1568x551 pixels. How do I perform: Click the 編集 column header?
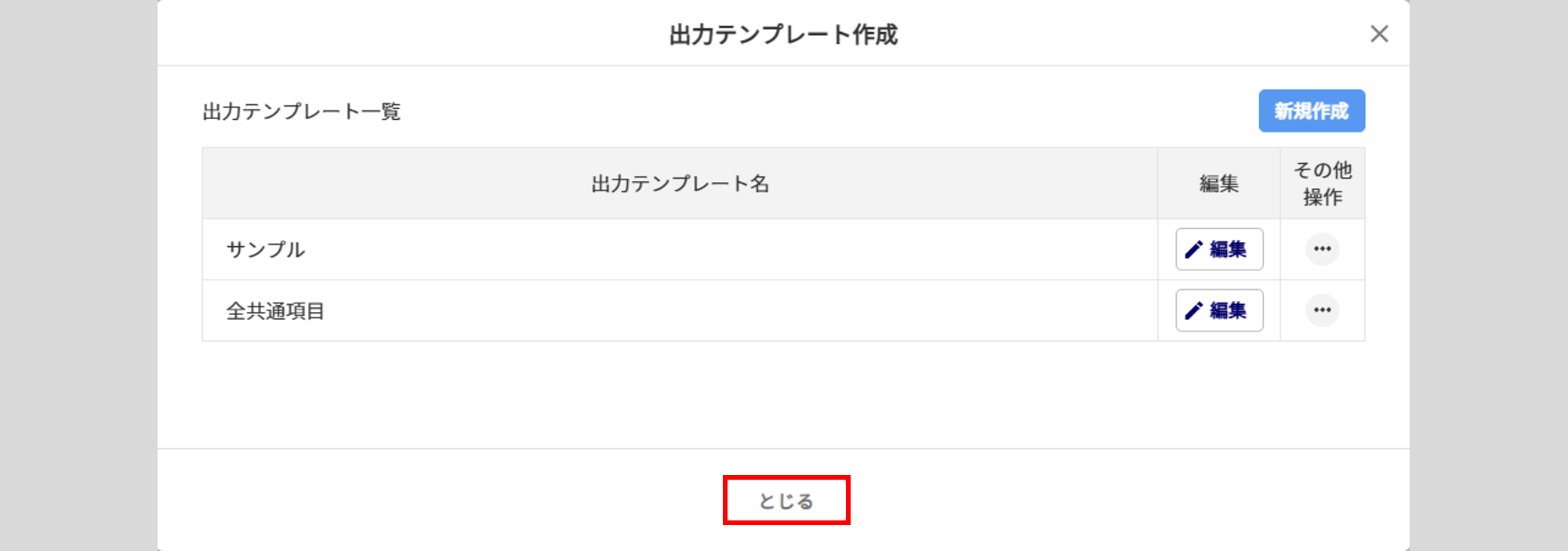click(1219, 183)
